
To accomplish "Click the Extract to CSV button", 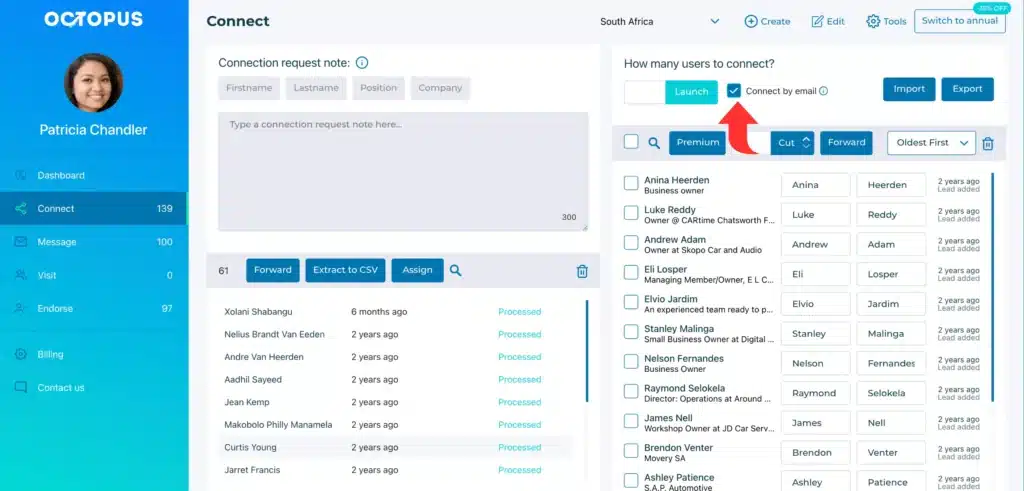I will pyautogui.click(x=345, y=270).
